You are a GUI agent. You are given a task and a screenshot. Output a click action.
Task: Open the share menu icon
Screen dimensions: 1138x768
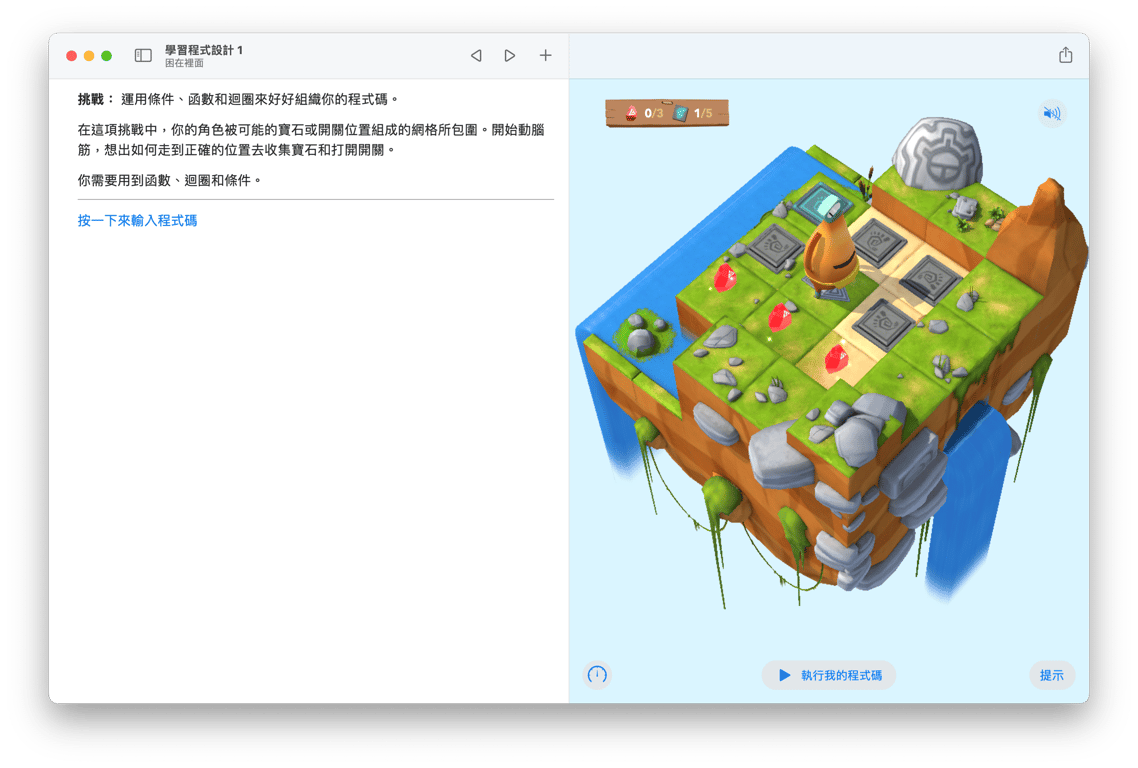(1065, 54)
